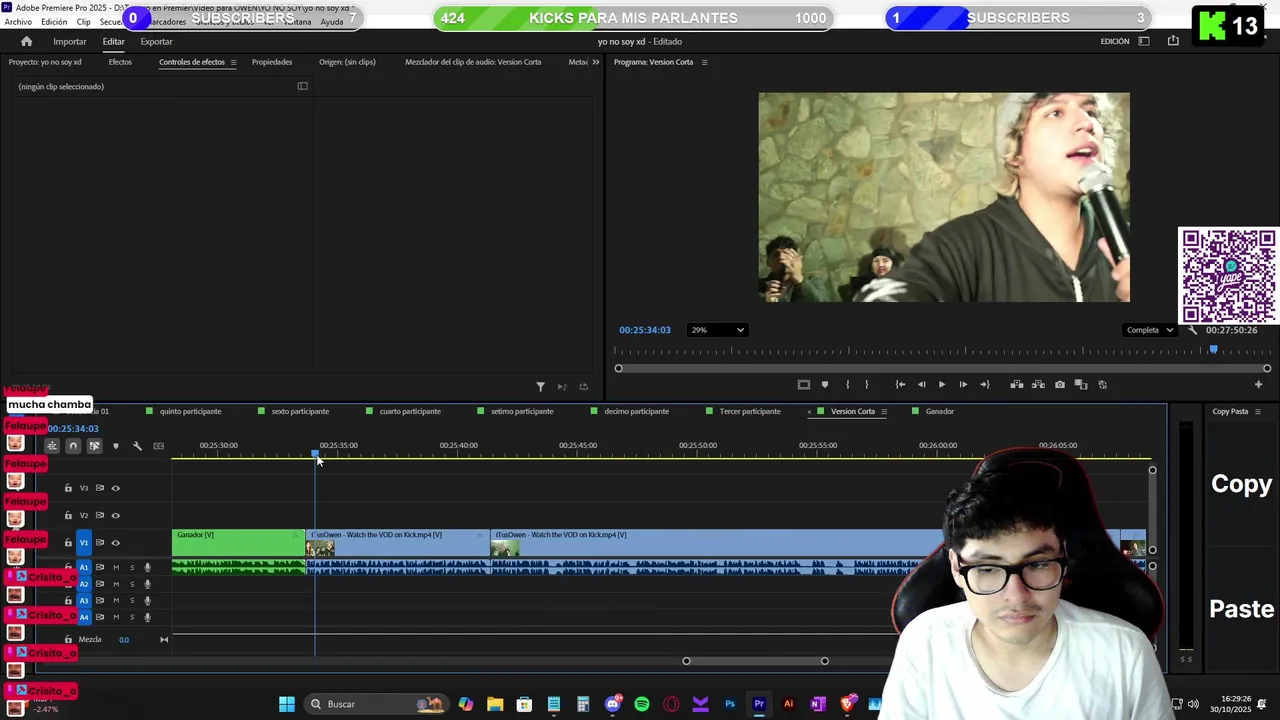Go to the Home screen icon
This screenshot has width=1280, height=720.
(26, 41)
